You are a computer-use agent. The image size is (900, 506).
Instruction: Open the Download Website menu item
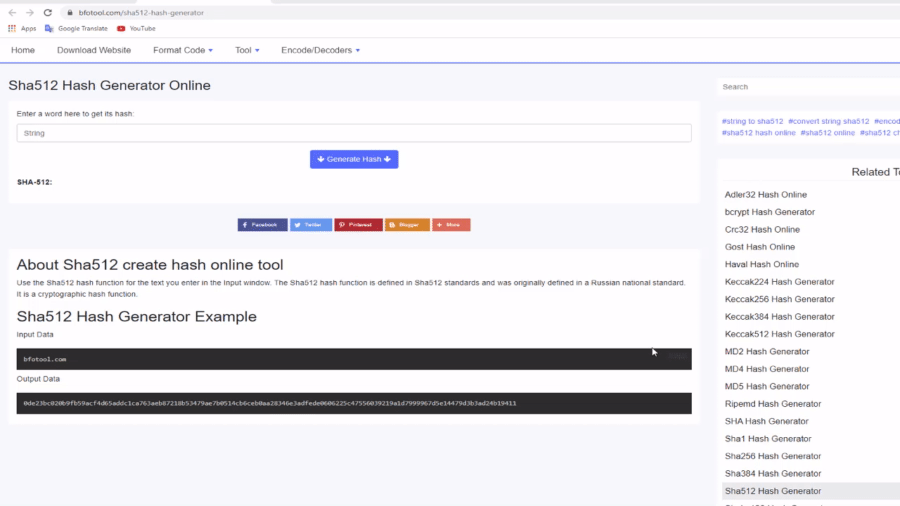[94, 50]
